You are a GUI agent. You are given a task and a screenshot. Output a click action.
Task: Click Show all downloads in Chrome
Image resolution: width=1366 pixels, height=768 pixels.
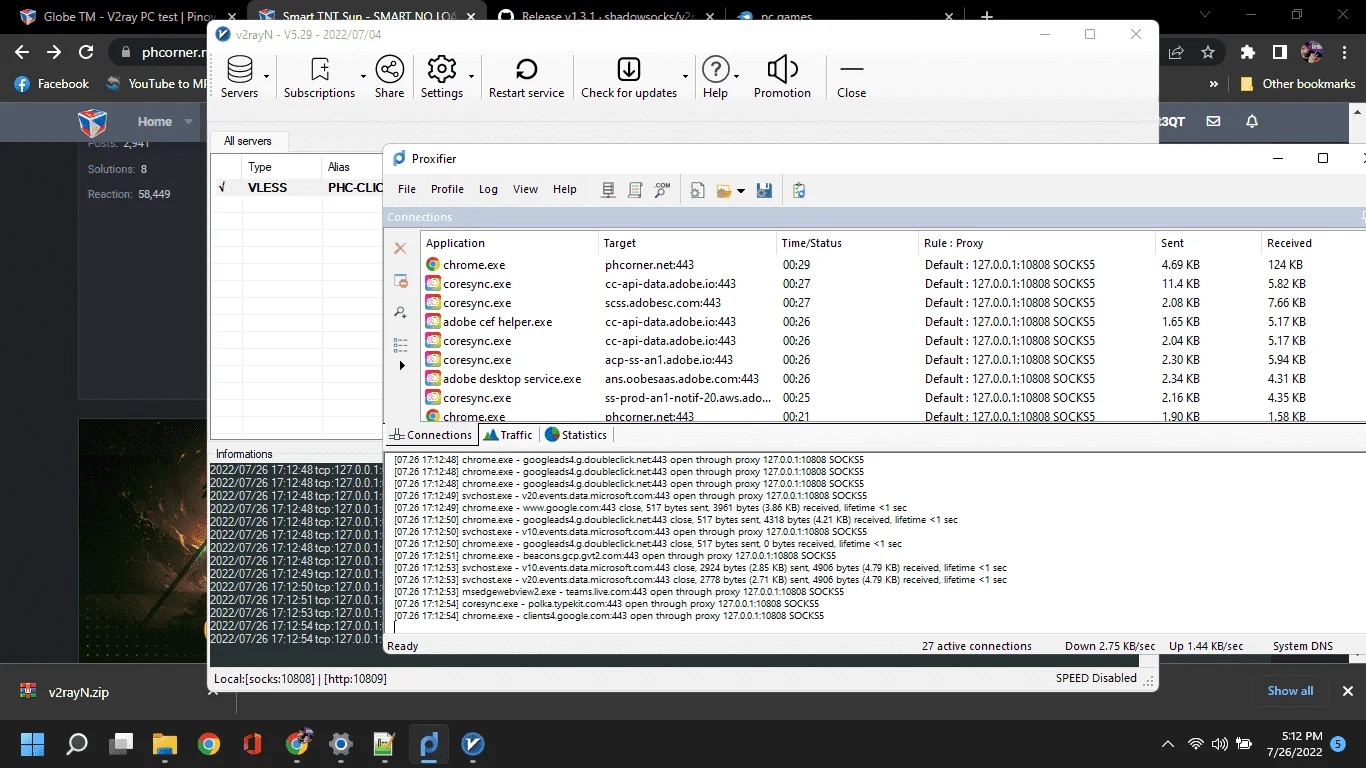1290,691
